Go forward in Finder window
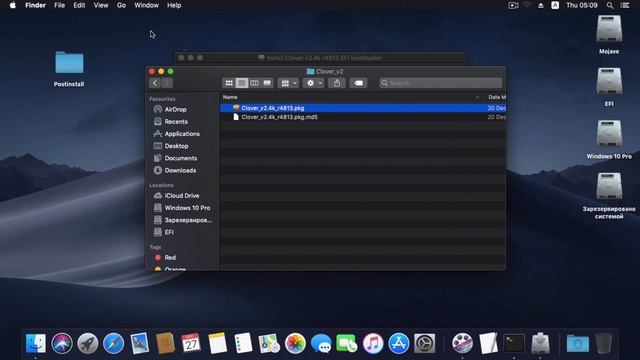The height and width of the screenshot is (360, 640). pos(167,83)
